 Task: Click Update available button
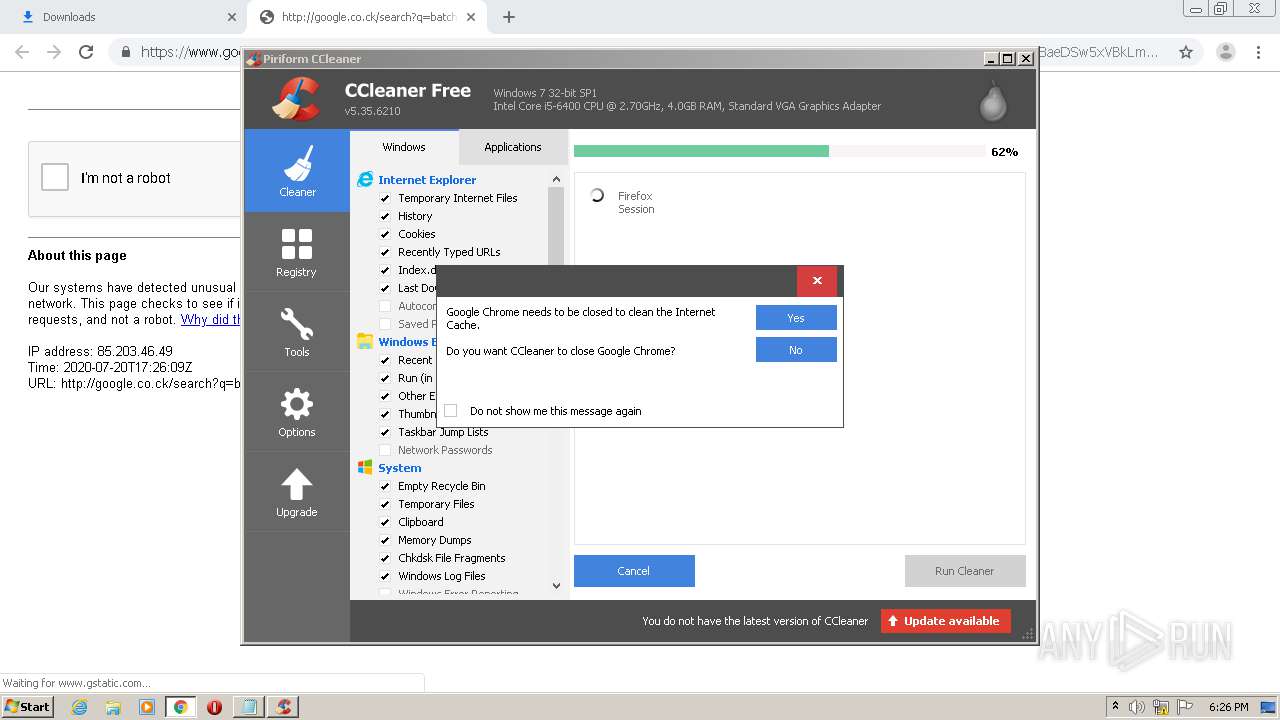946,621
